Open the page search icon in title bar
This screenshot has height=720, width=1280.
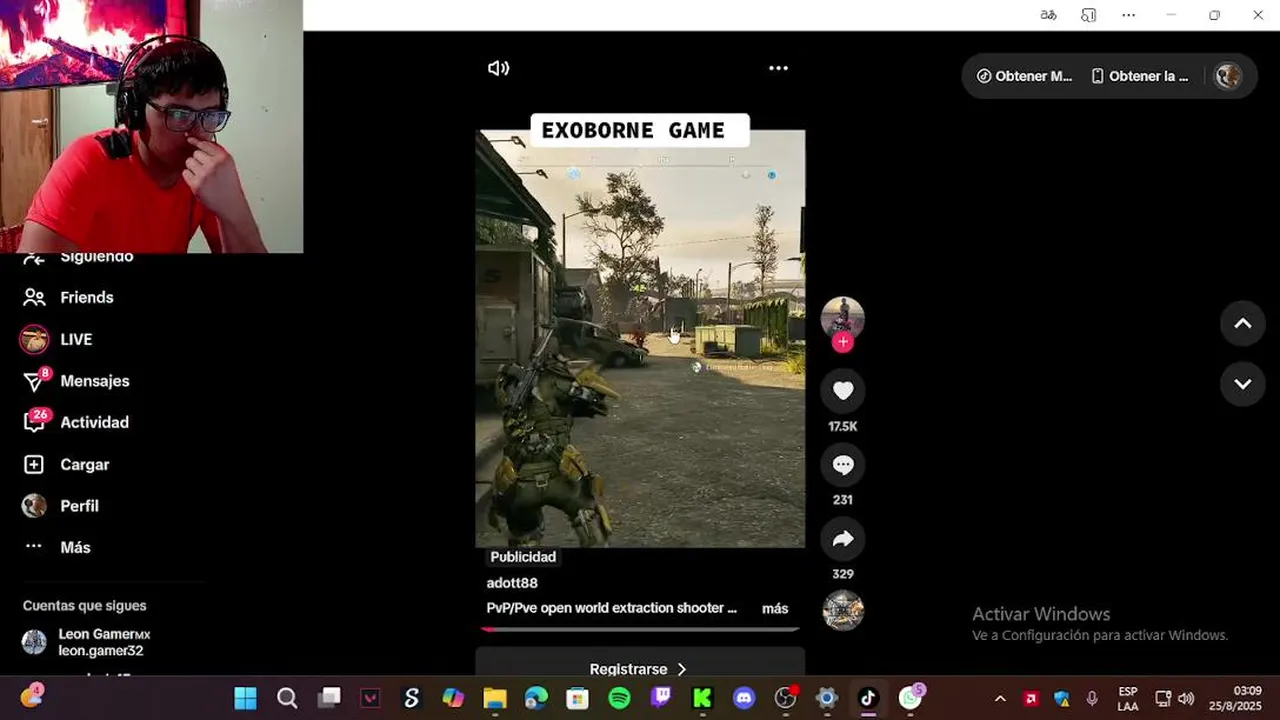(x=1089, y=15)
